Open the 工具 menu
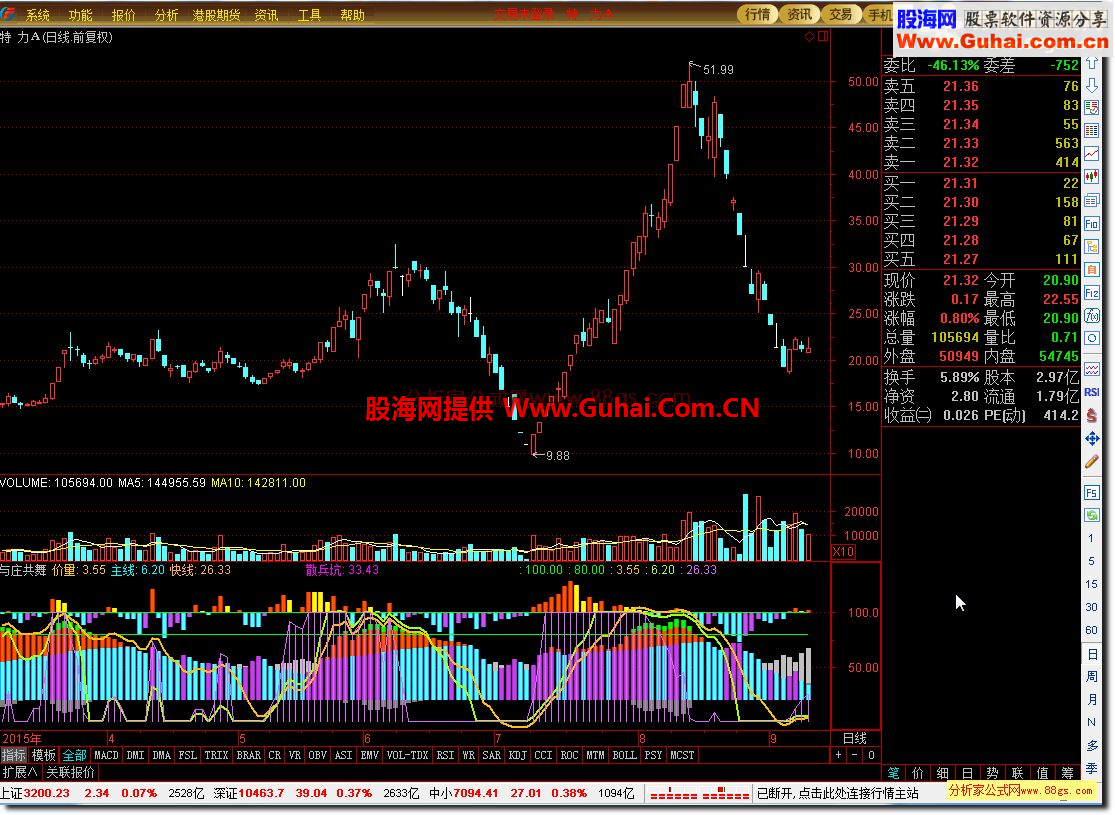The width and height of the screenshot is (1115, 815). click(x=309, y=15)
